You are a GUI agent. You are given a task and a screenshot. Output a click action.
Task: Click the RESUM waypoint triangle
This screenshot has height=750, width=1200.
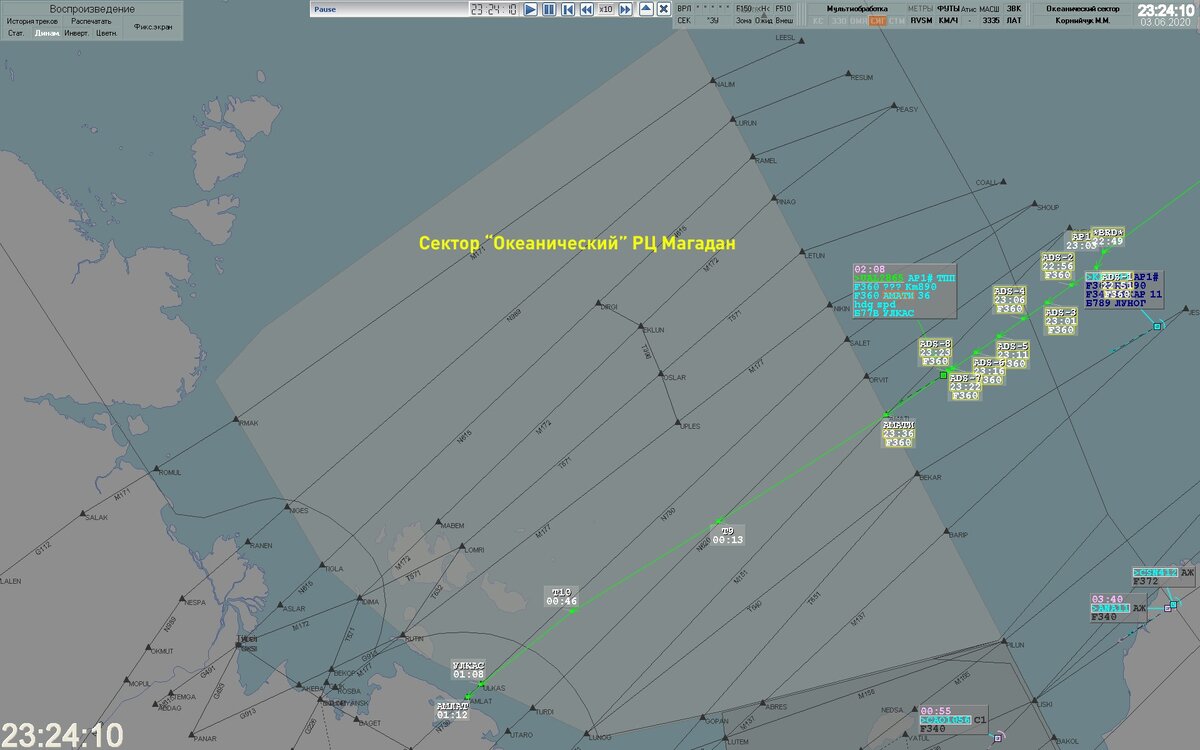click(x=848, y=74)
